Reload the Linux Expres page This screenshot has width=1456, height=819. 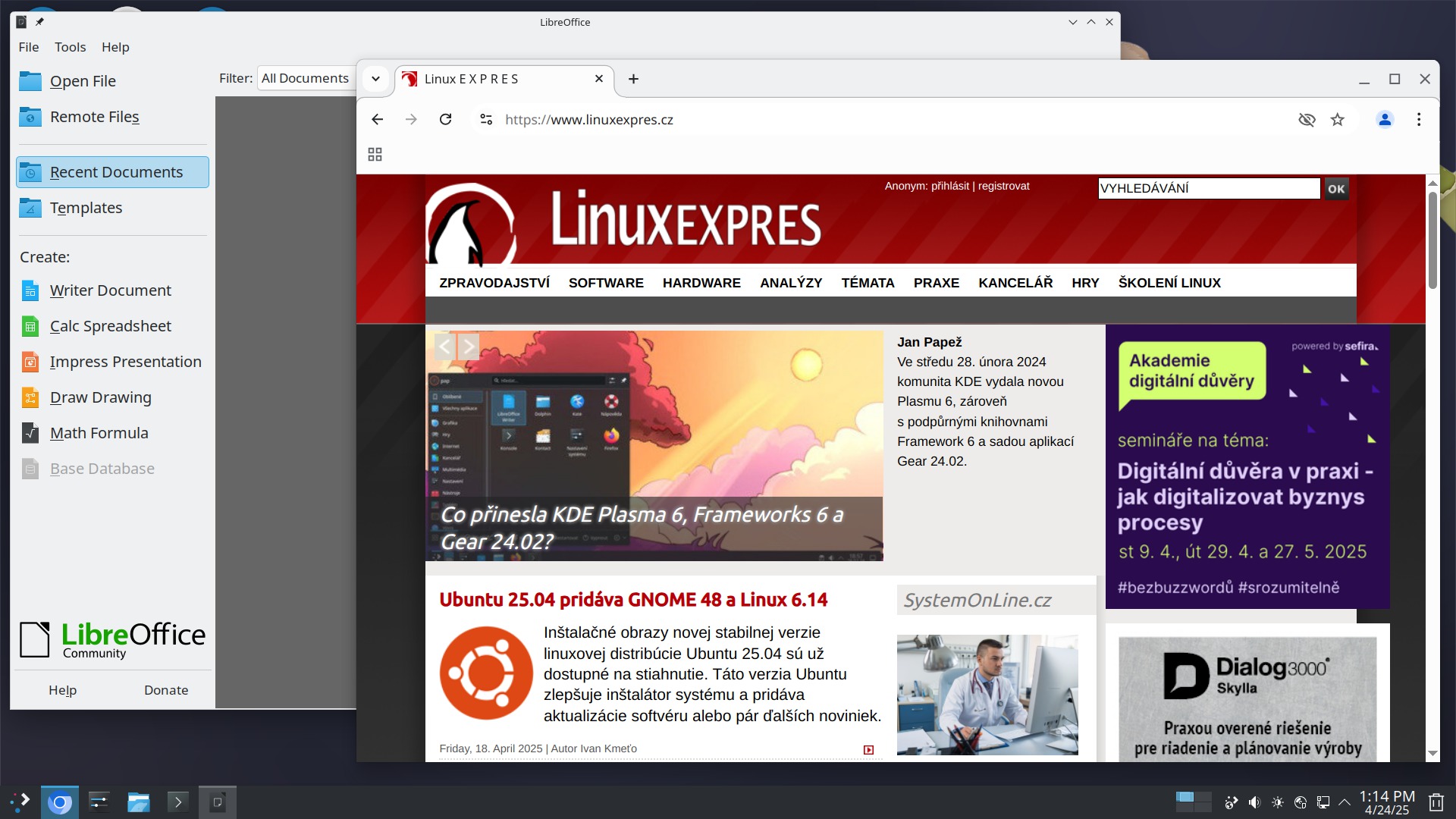446,120
